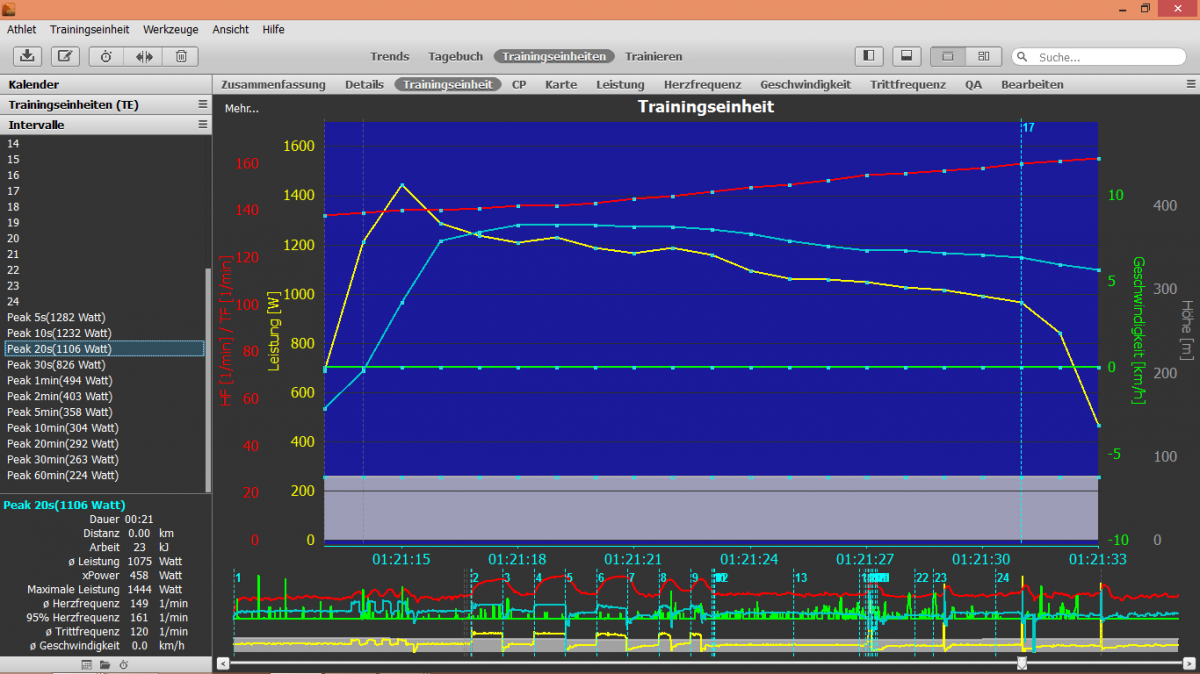
Task: Open the Intervalle panel options menu
Action: point(202,125)
